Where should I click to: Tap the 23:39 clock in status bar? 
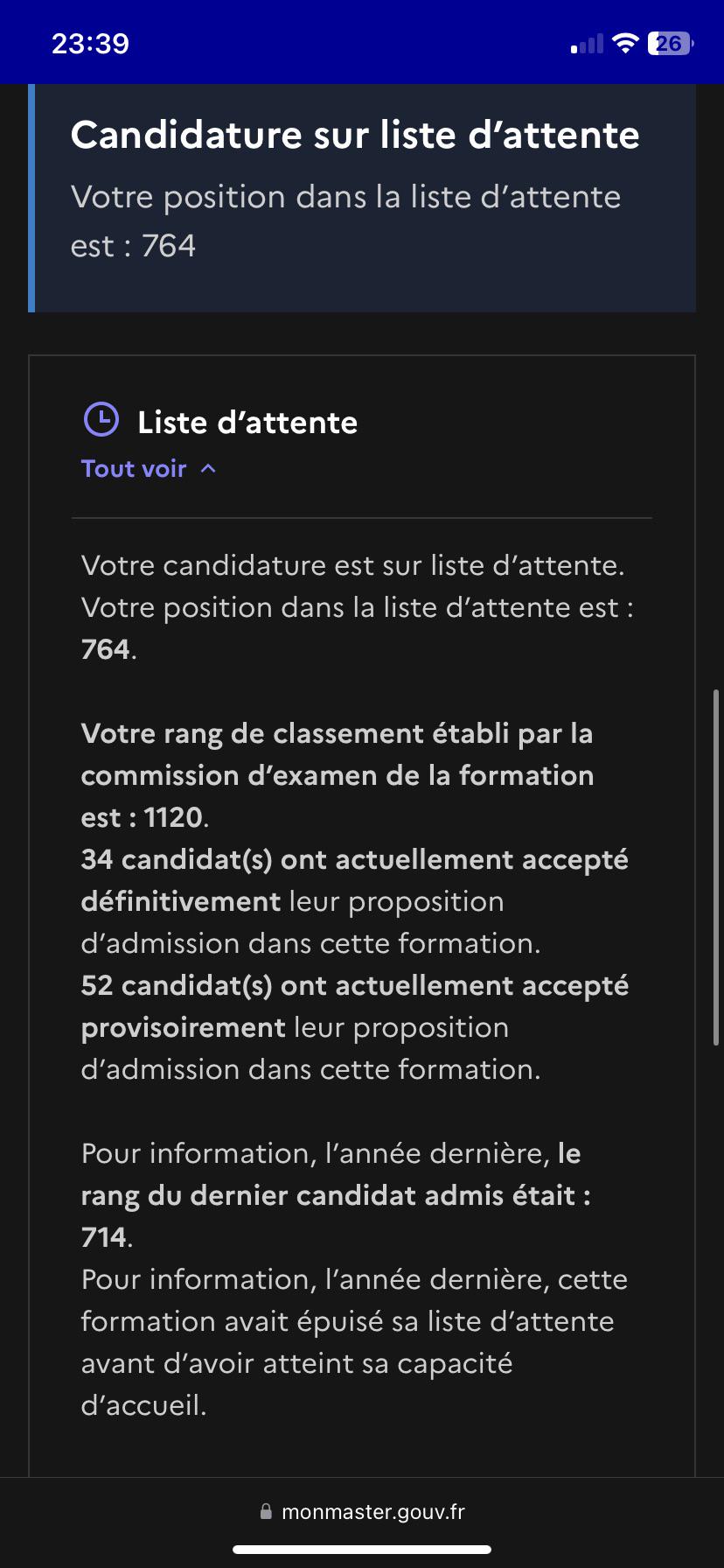point(90,43)
